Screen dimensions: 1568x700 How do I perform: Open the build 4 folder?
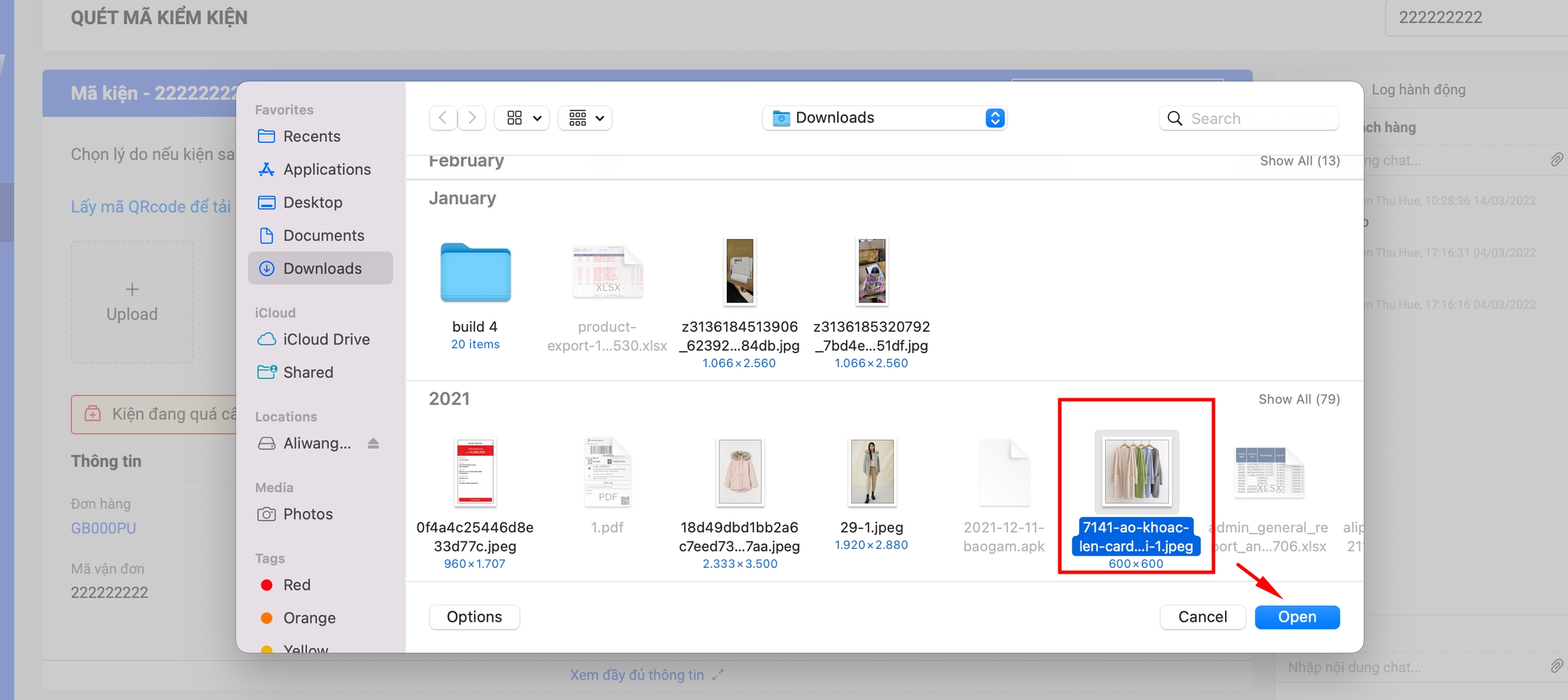coord(475,273)
